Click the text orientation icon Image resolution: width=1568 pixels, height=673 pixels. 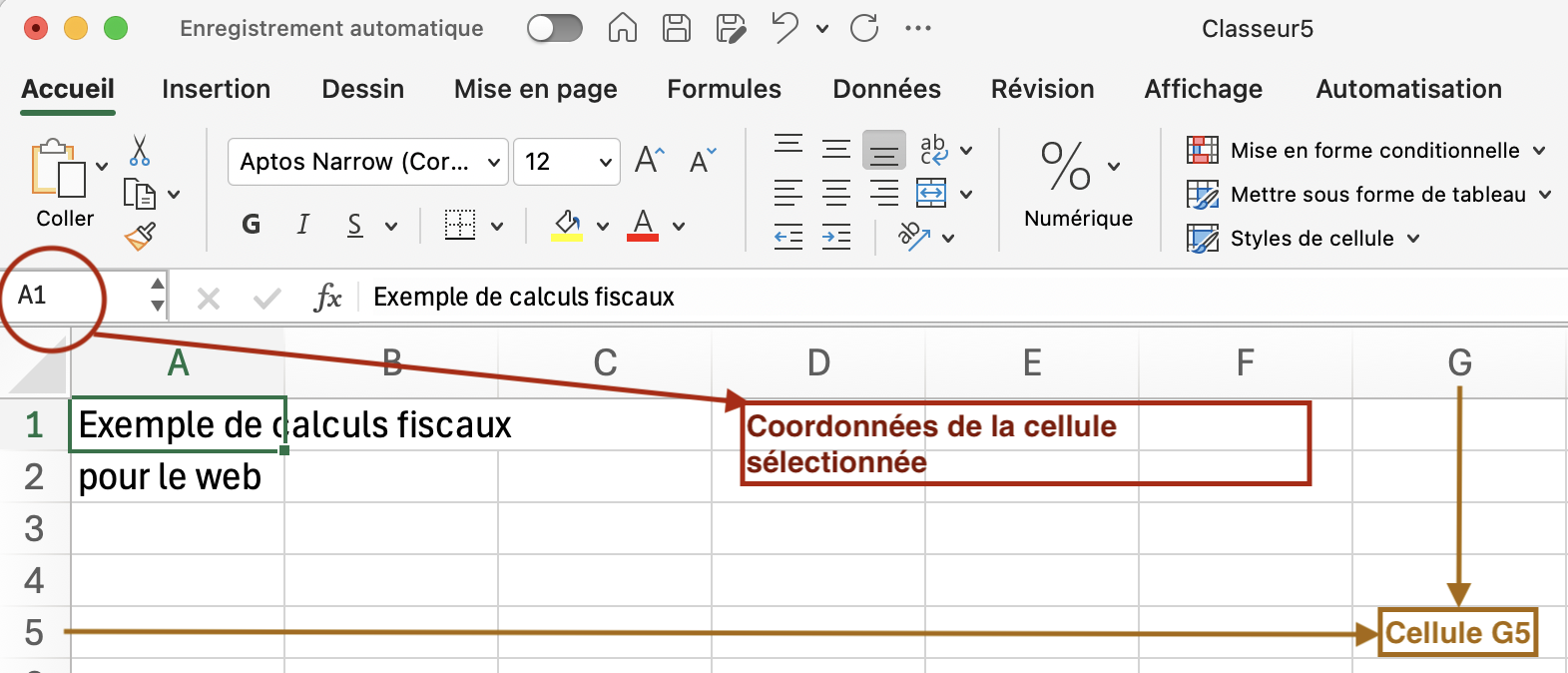tap(913, 237)
